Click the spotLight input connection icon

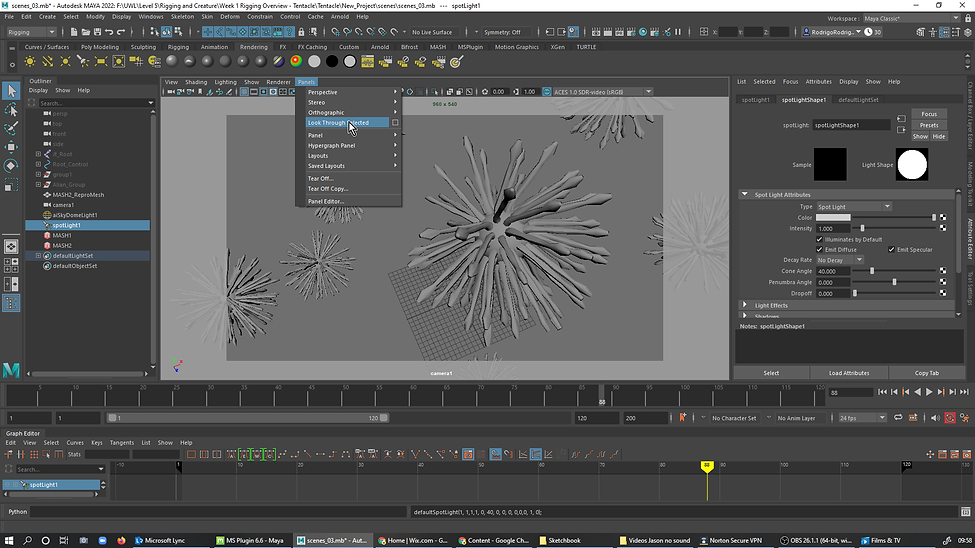pyautogui.click(x=901, y=119)
